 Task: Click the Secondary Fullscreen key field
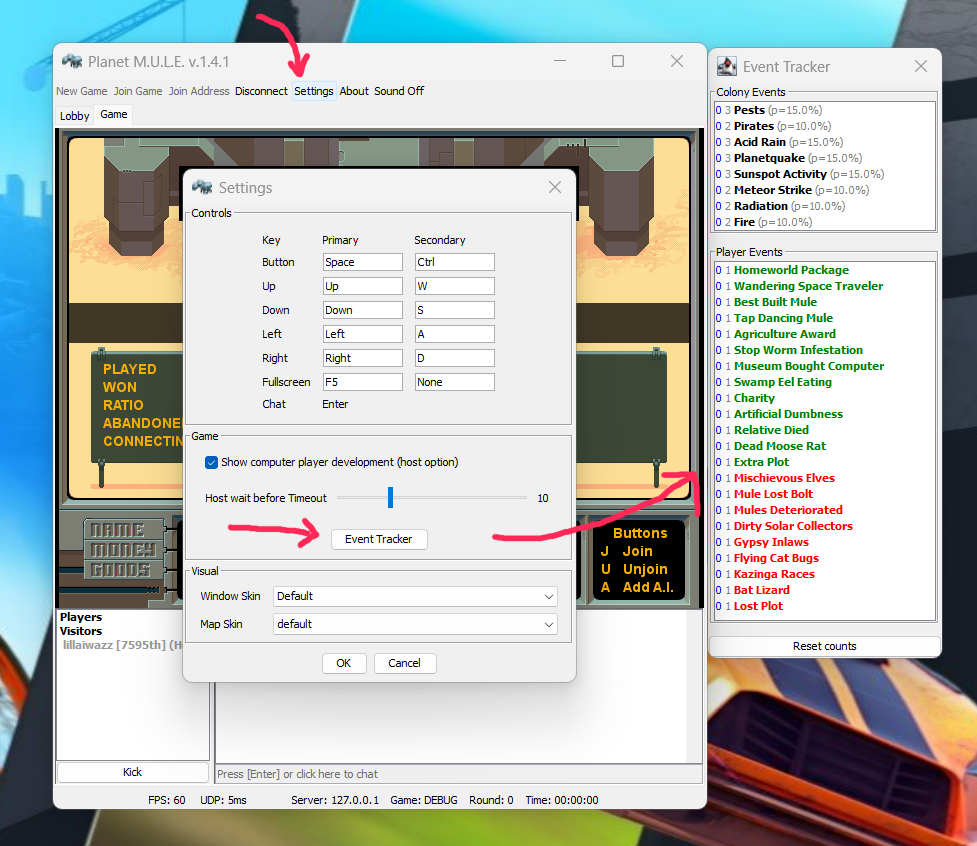(454, 382)
